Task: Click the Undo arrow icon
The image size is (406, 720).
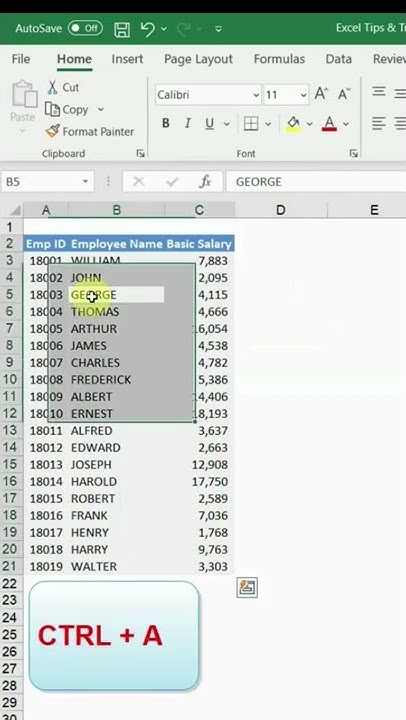Action: (147, 28)
